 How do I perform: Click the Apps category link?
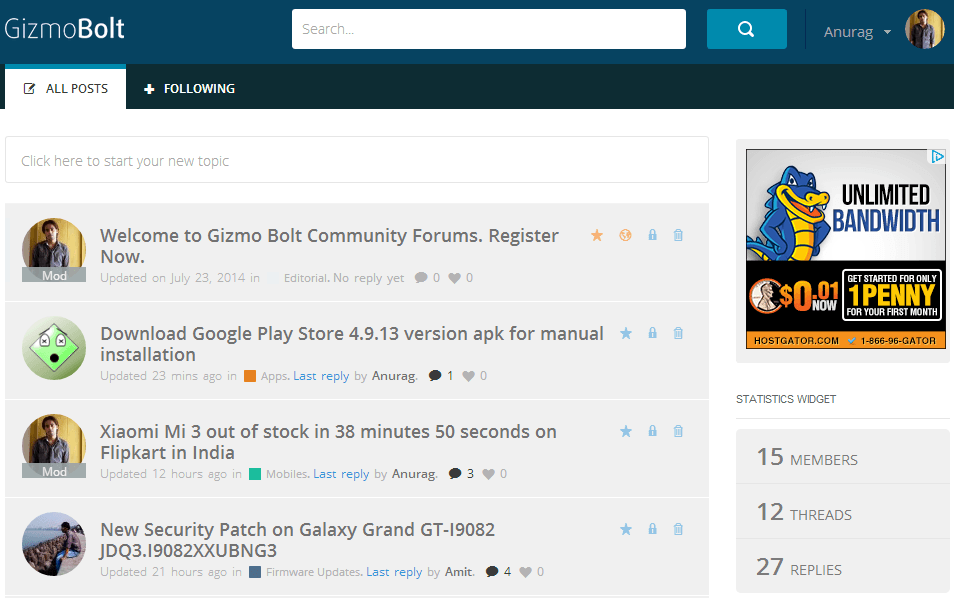coord(274,376)
